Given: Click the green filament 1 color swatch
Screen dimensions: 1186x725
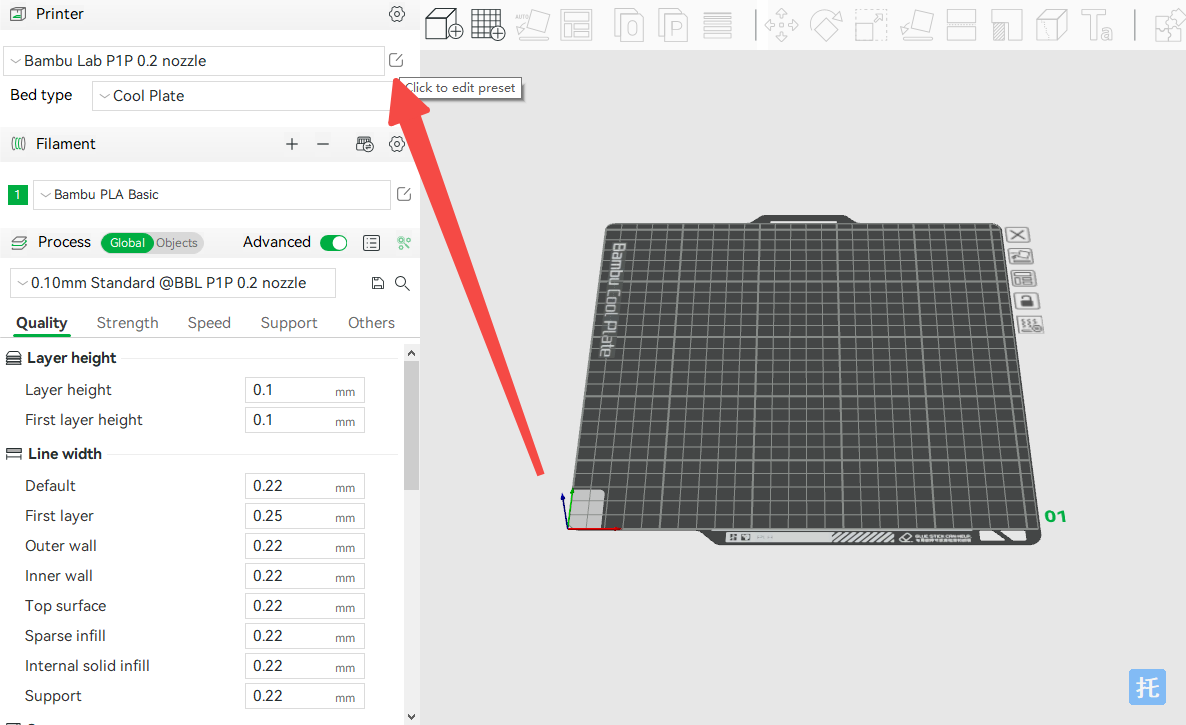Looking at the screenshot, I should pos(17,195).
